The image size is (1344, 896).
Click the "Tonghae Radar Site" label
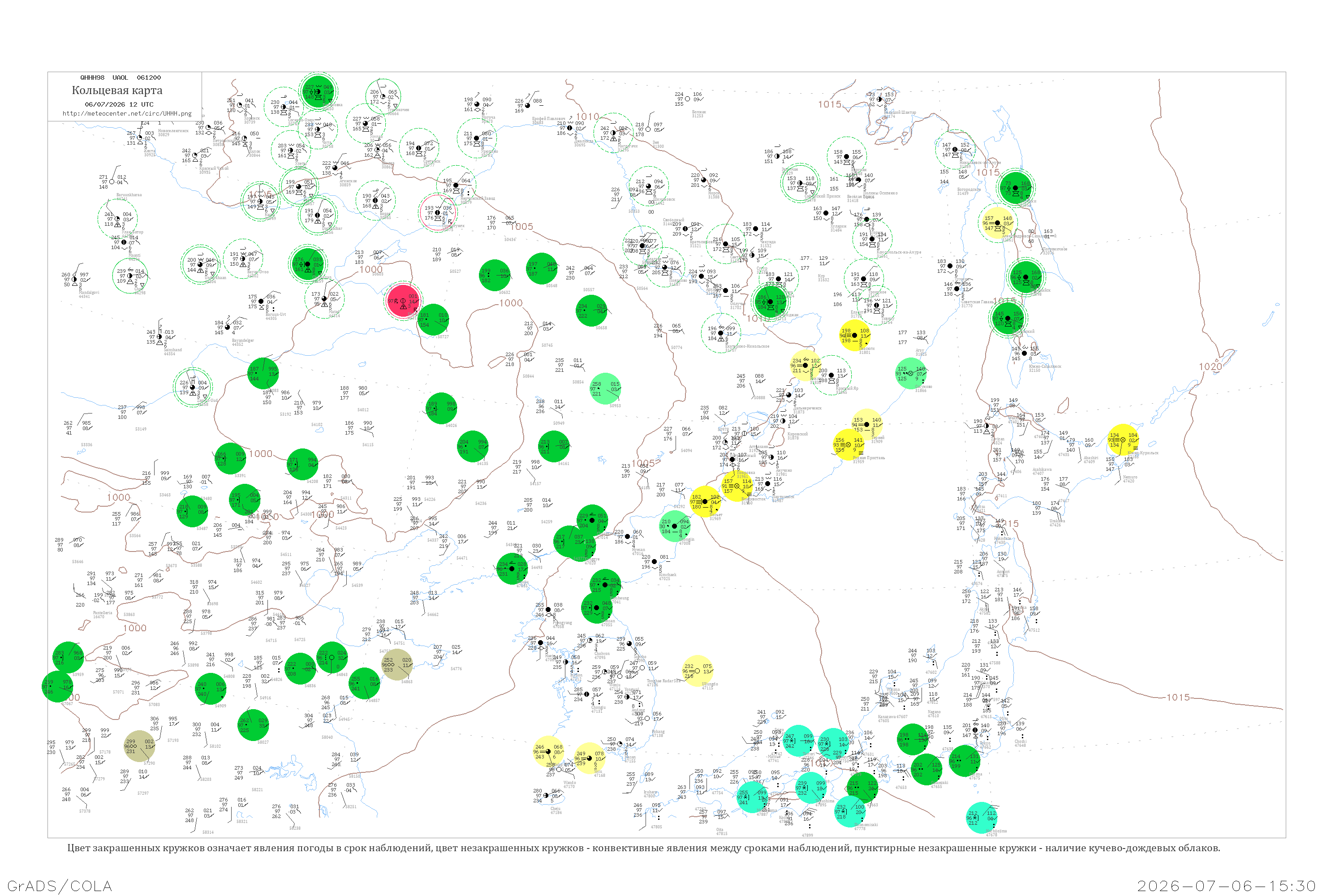click(664, 681)
